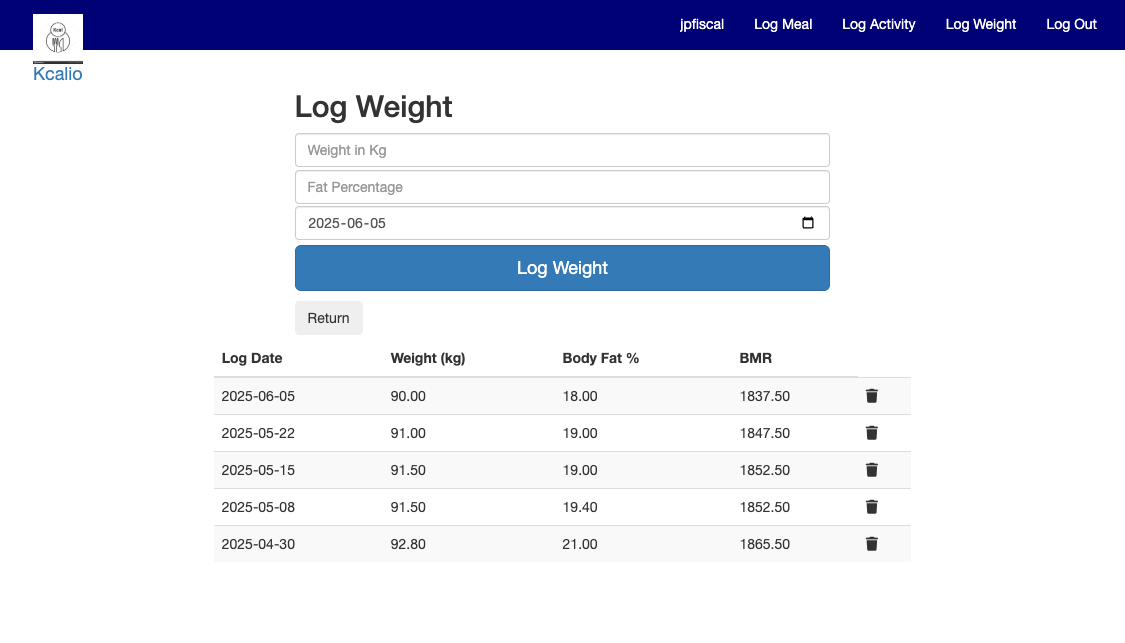The width and height of the screenshot is (1125, 643).
Task: Click the Log Weight page heading
Action: 374,107
